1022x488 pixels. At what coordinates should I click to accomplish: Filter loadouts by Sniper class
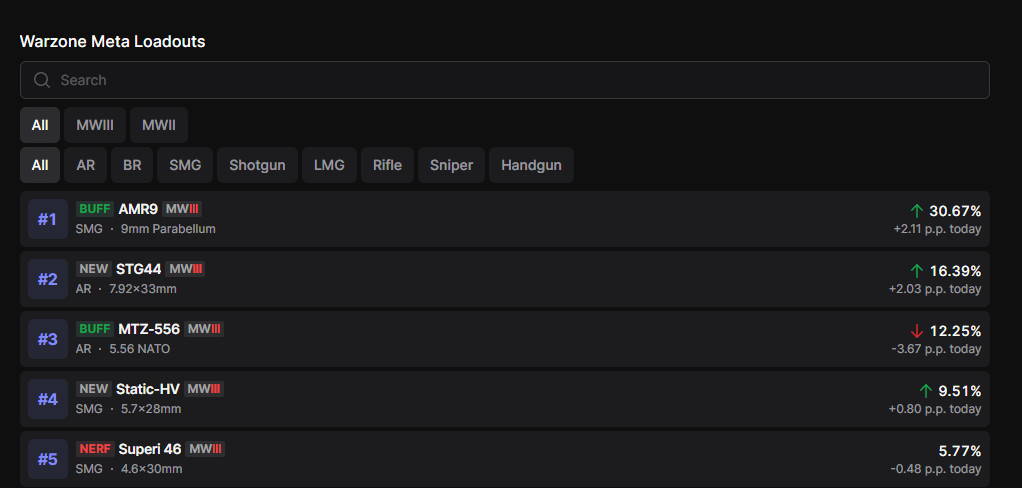pos(451,165)
